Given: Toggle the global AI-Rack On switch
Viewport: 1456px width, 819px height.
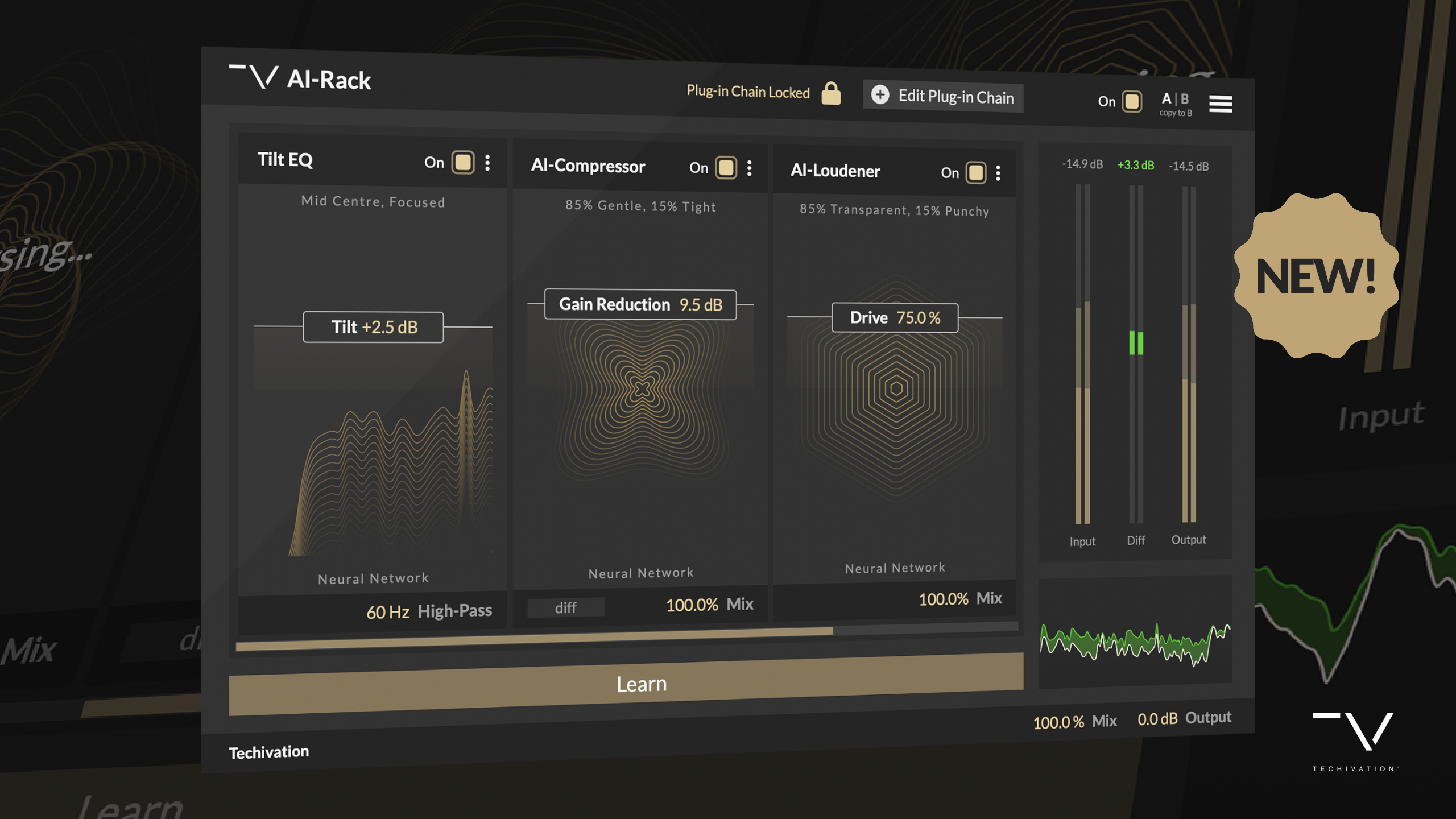Looking at the screenshot, I should click(1132, 102).
